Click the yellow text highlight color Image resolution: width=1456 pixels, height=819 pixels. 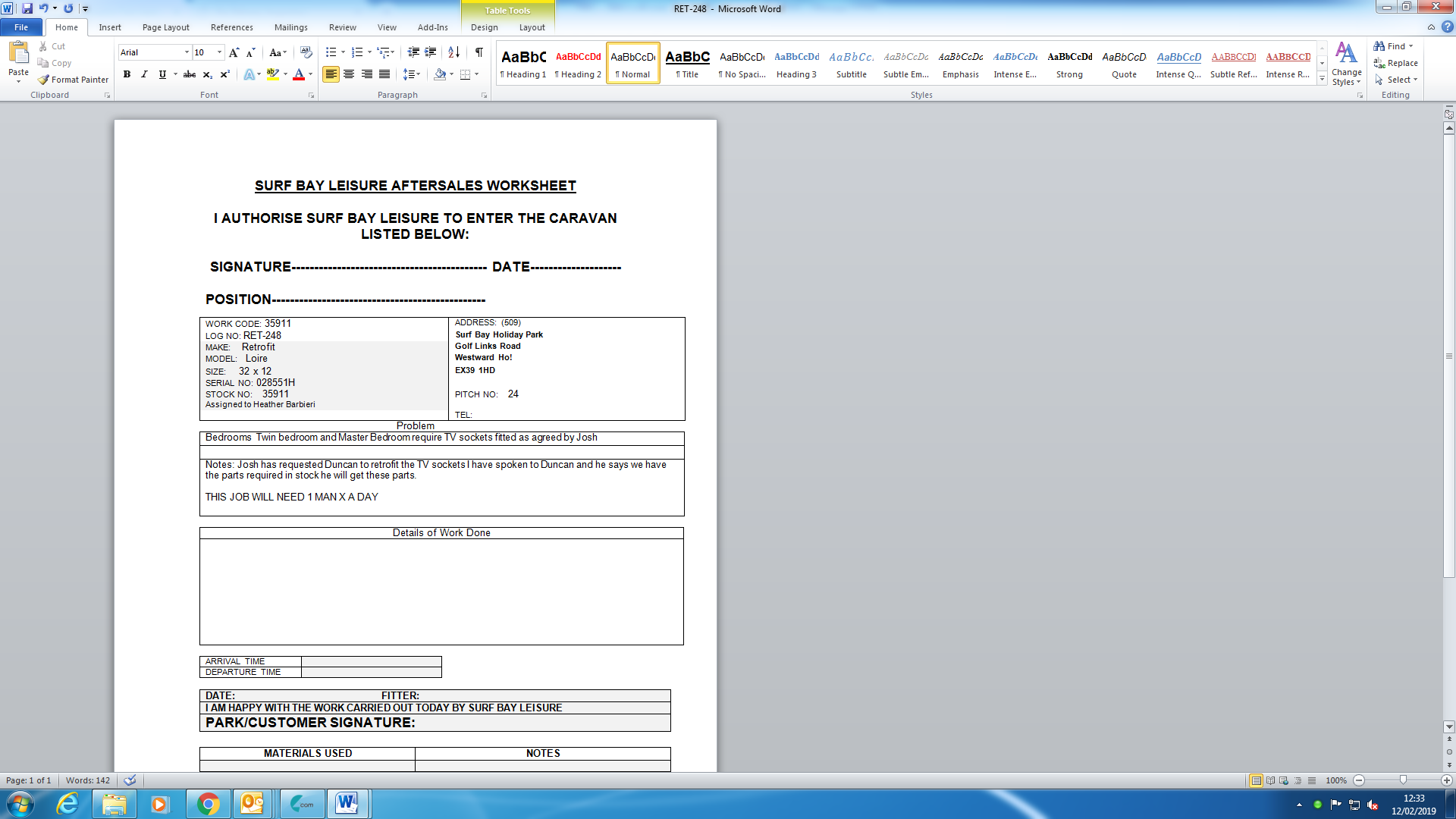272,74
